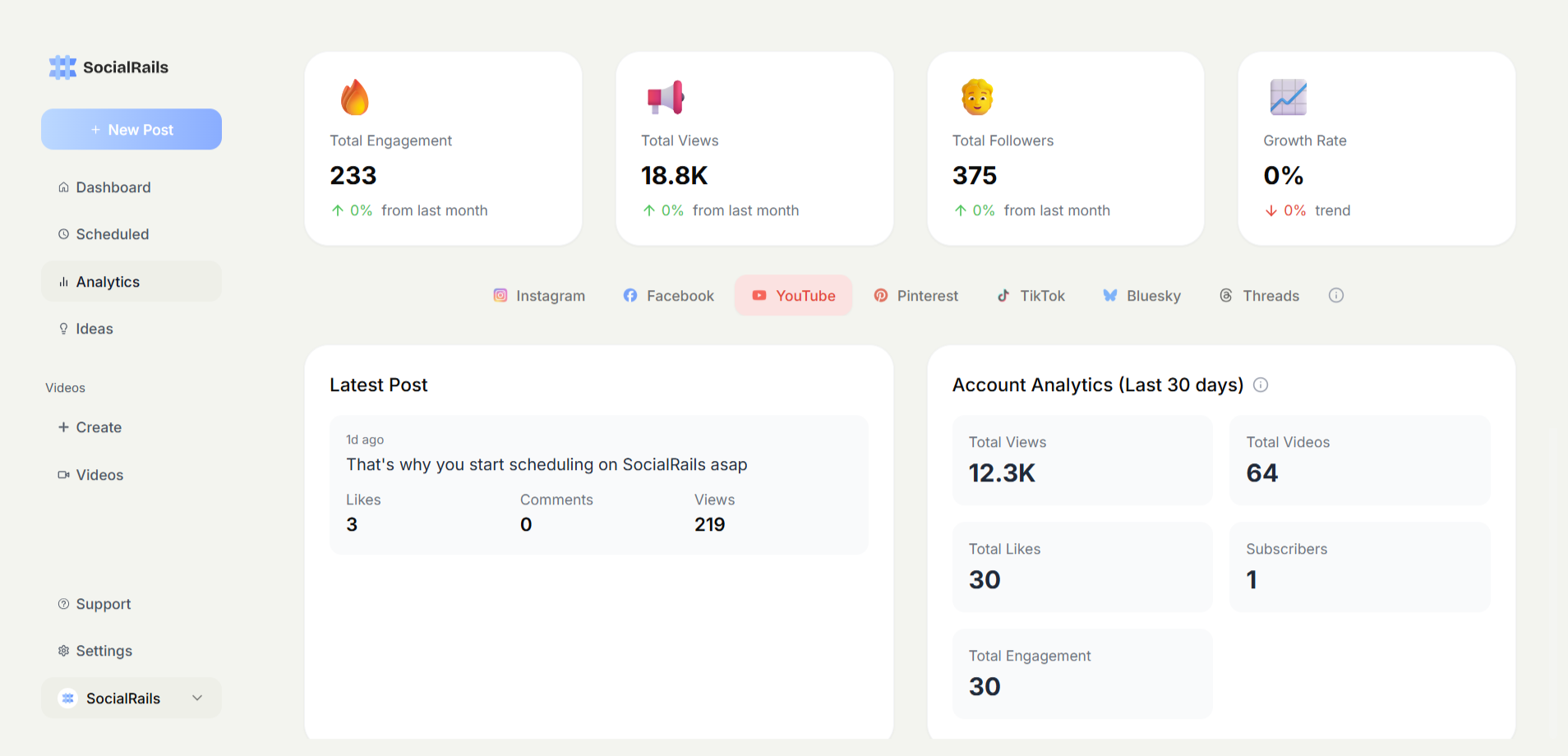Open the Ideas page
The height and width of the screenshot is (756, 1568).
[131, 329]
